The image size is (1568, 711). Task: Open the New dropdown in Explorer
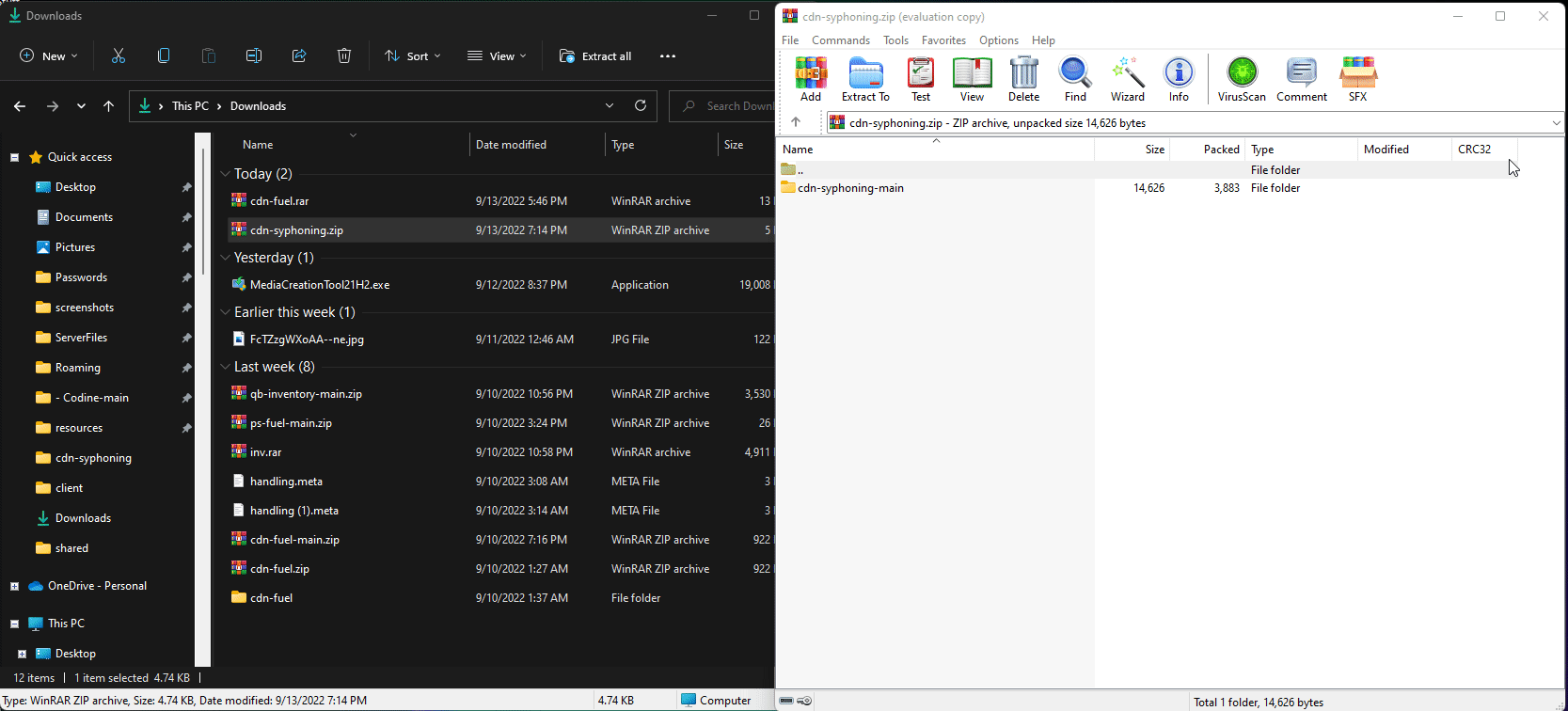49,56
